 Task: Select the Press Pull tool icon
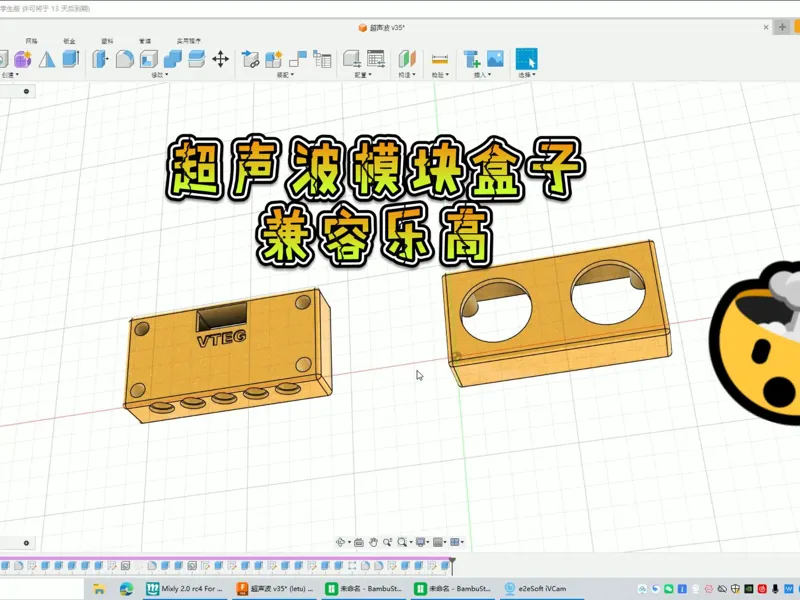[x=100, y=59]
